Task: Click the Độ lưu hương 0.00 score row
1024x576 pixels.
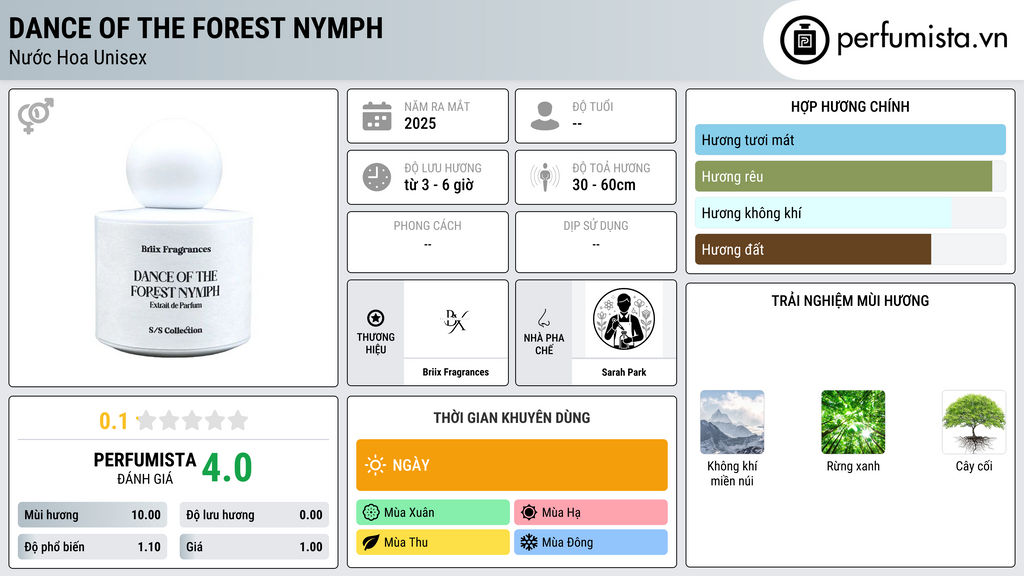Action: click(x=254, y=515)
